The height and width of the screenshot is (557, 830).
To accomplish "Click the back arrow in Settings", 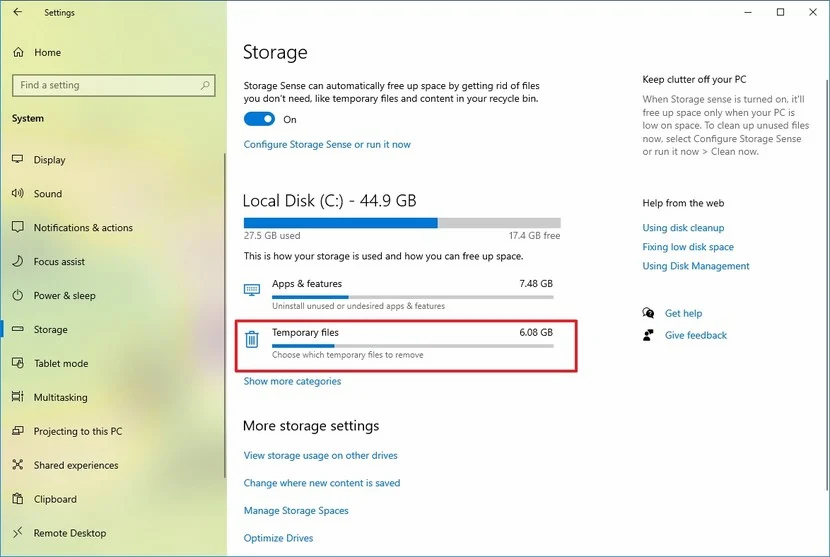I will click(17, 12).
